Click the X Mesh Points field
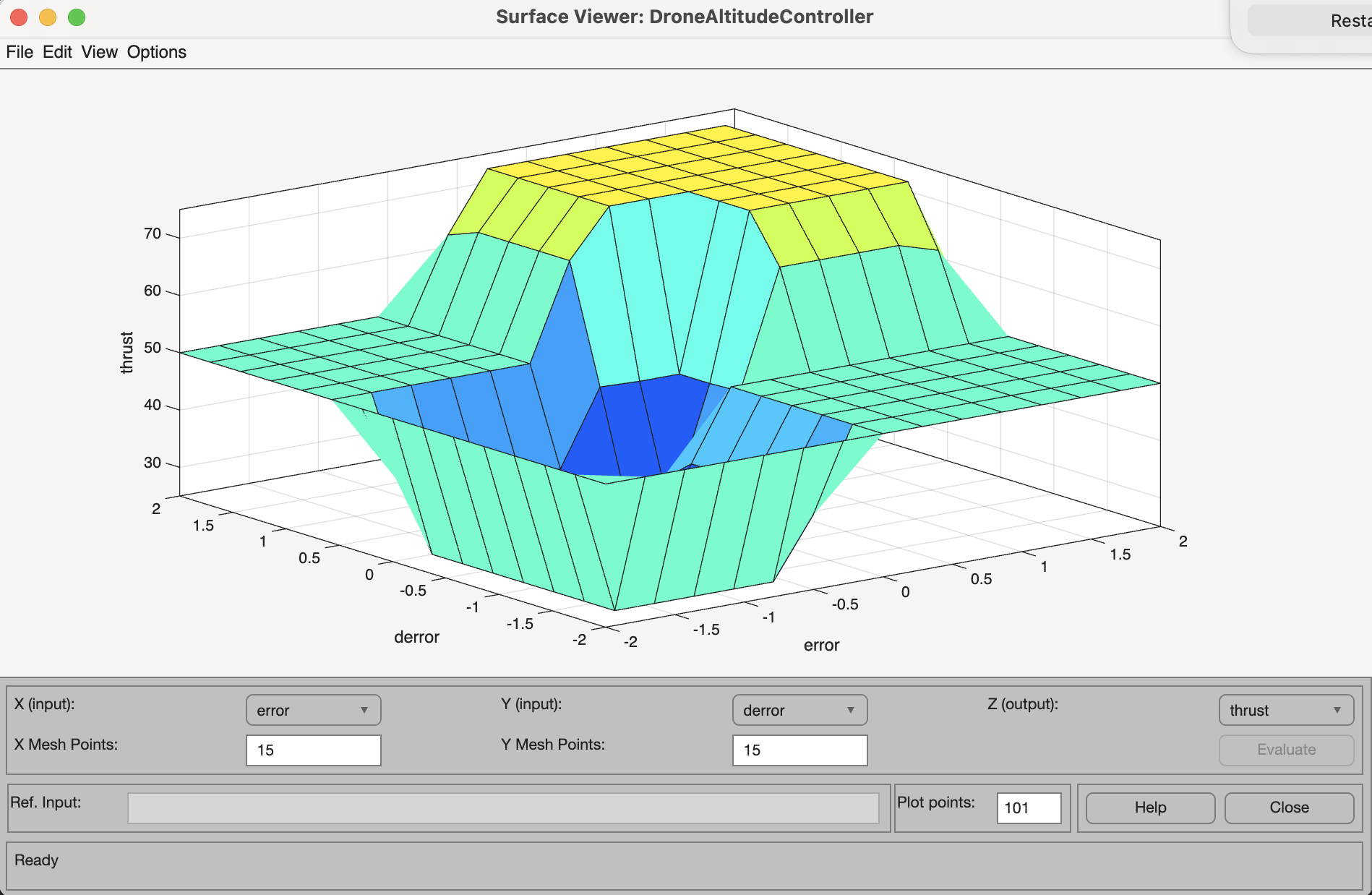 [313, 750]
